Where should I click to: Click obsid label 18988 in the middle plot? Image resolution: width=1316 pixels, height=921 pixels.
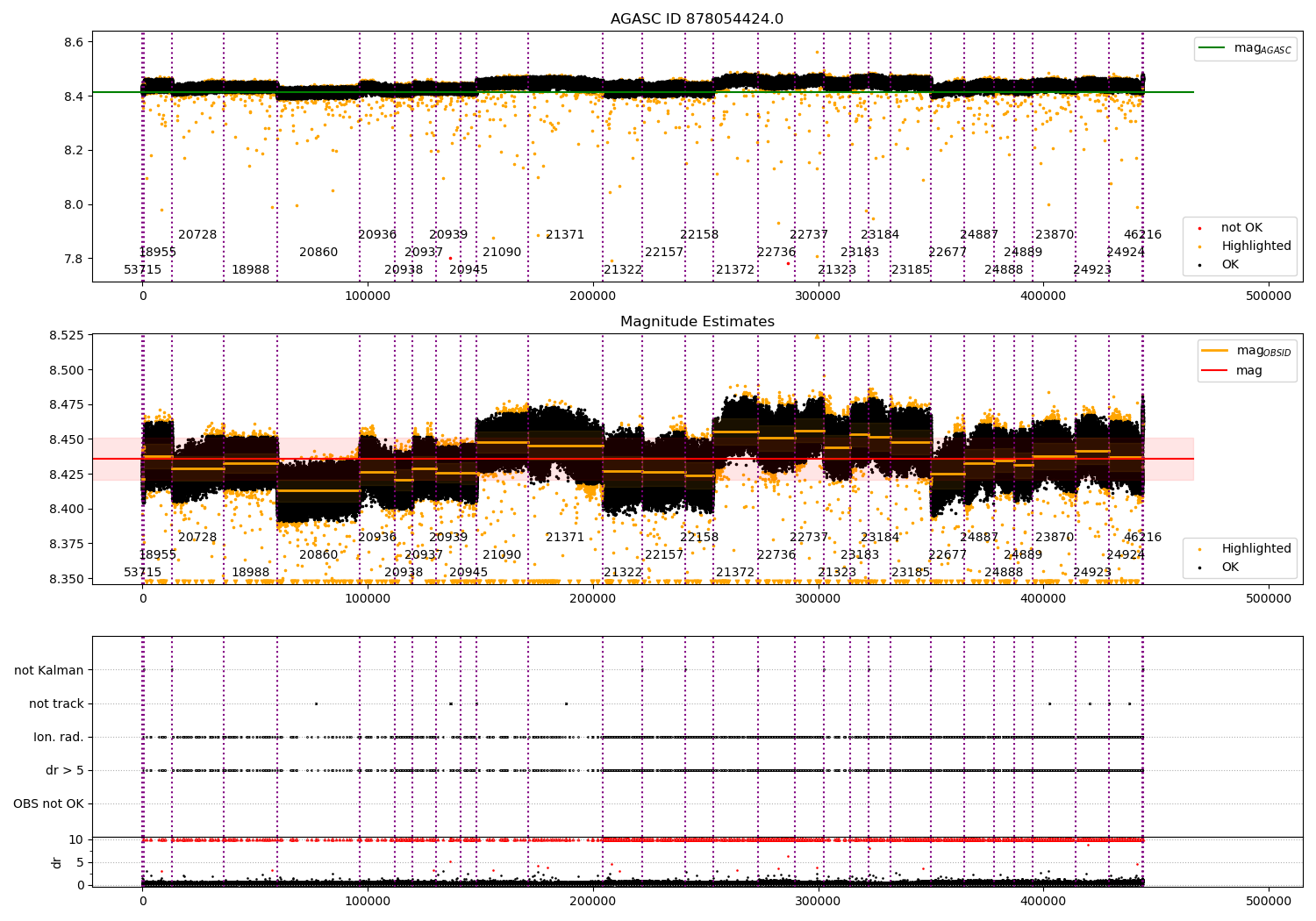pos(251,572)
